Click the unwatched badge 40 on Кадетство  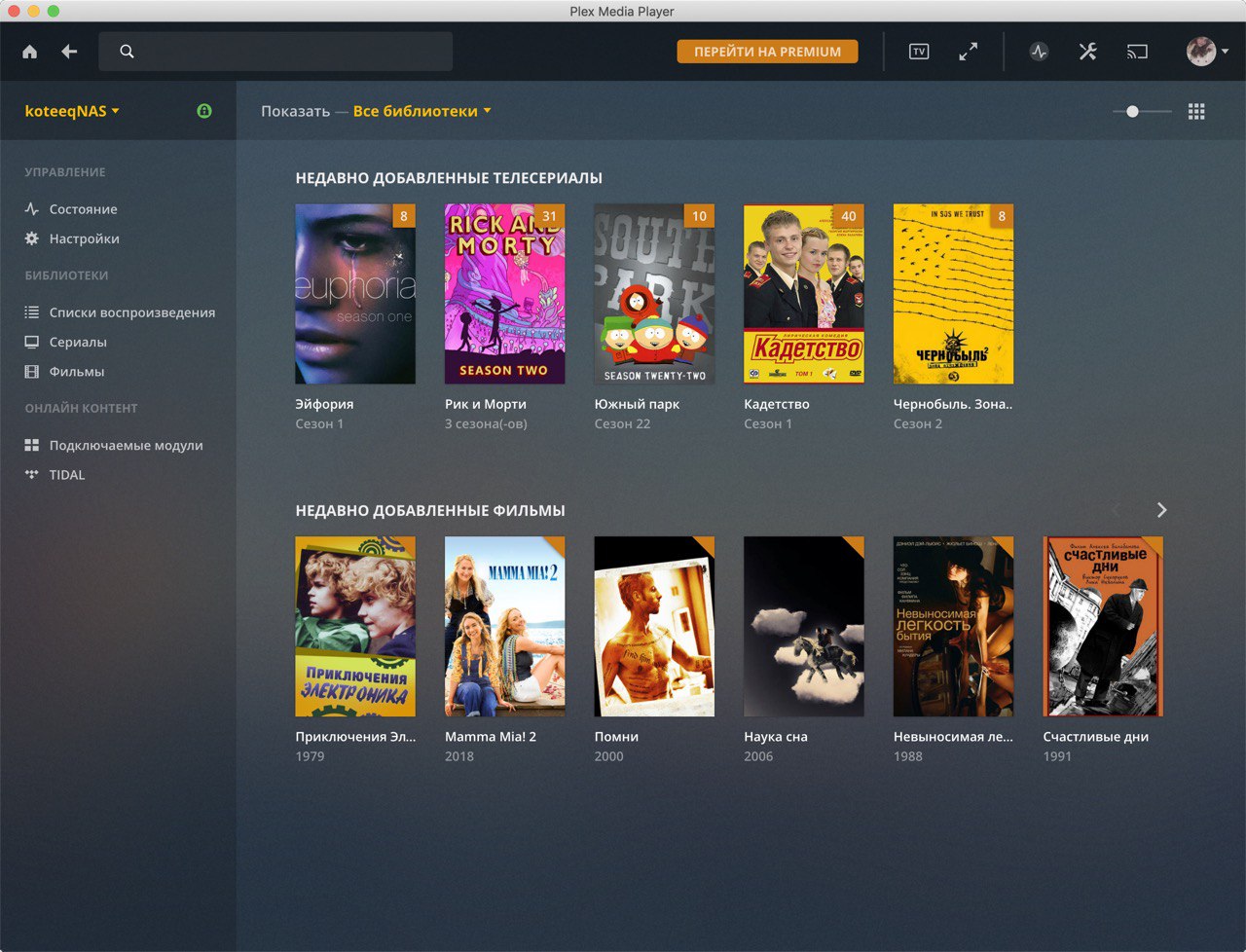(x=849, y=216)
